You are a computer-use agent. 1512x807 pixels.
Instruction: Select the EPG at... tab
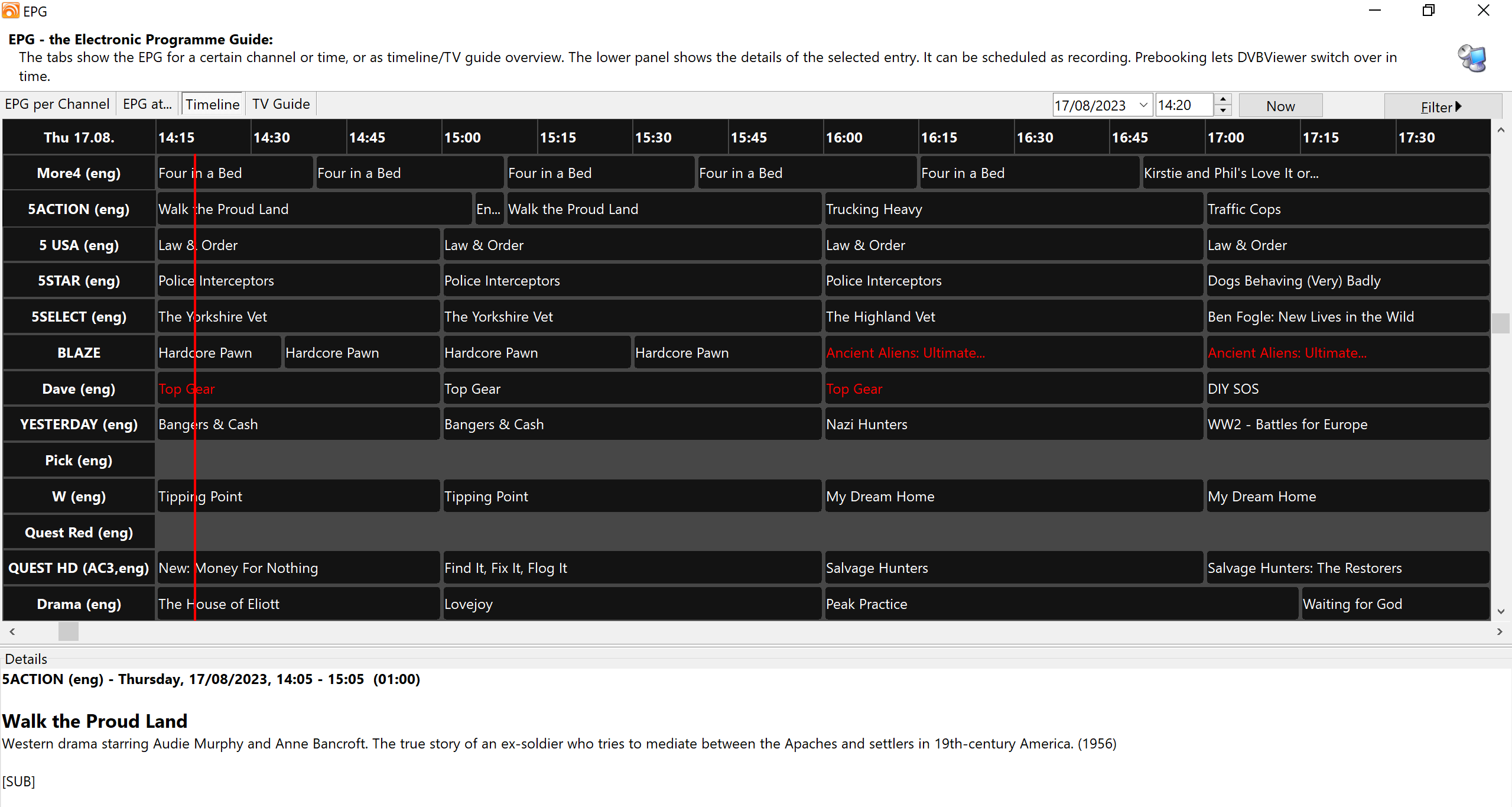(147, 104)
